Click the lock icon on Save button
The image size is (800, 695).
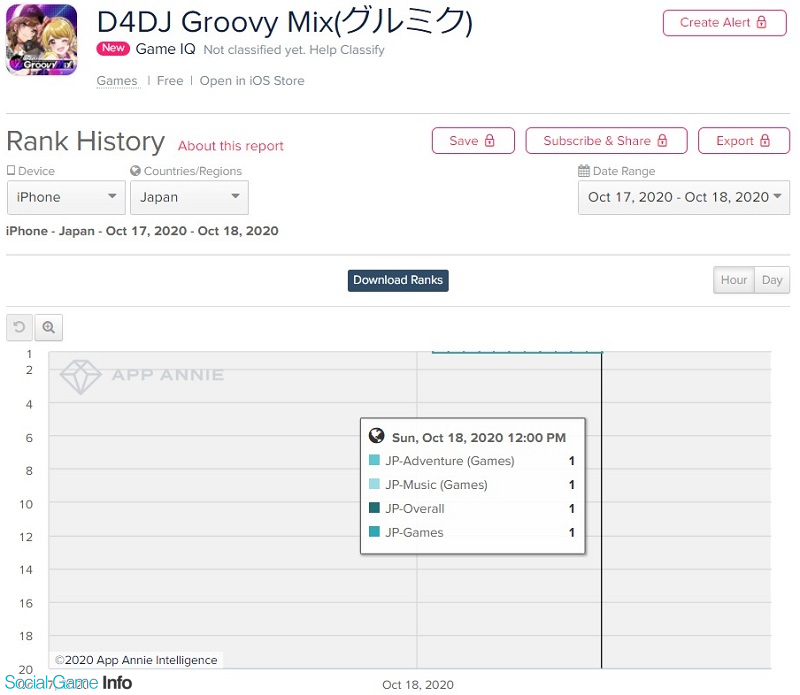pos(489,140)
